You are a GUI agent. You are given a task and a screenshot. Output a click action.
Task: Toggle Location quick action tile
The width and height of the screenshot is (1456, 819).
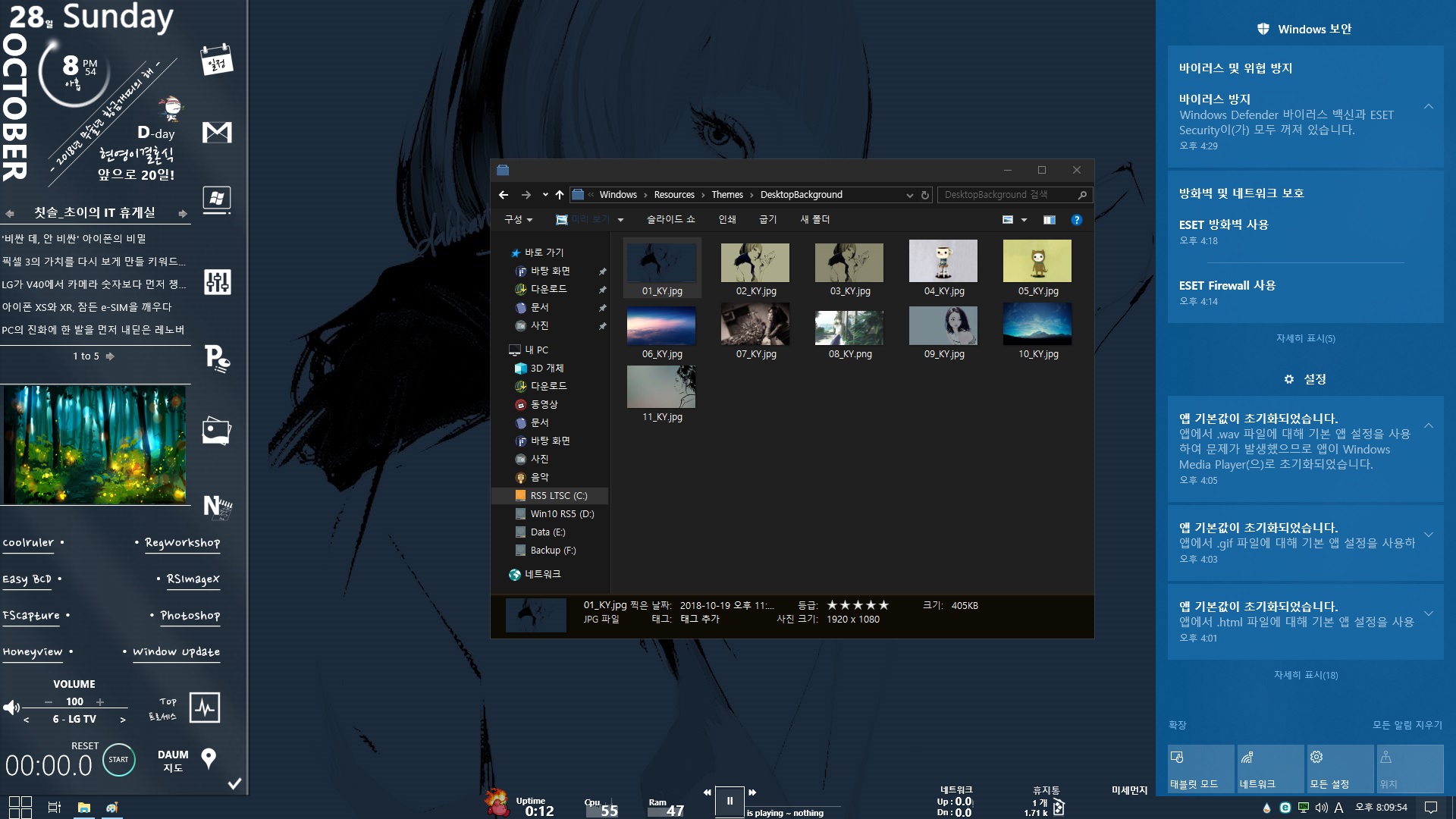(x=1410, y=768)
